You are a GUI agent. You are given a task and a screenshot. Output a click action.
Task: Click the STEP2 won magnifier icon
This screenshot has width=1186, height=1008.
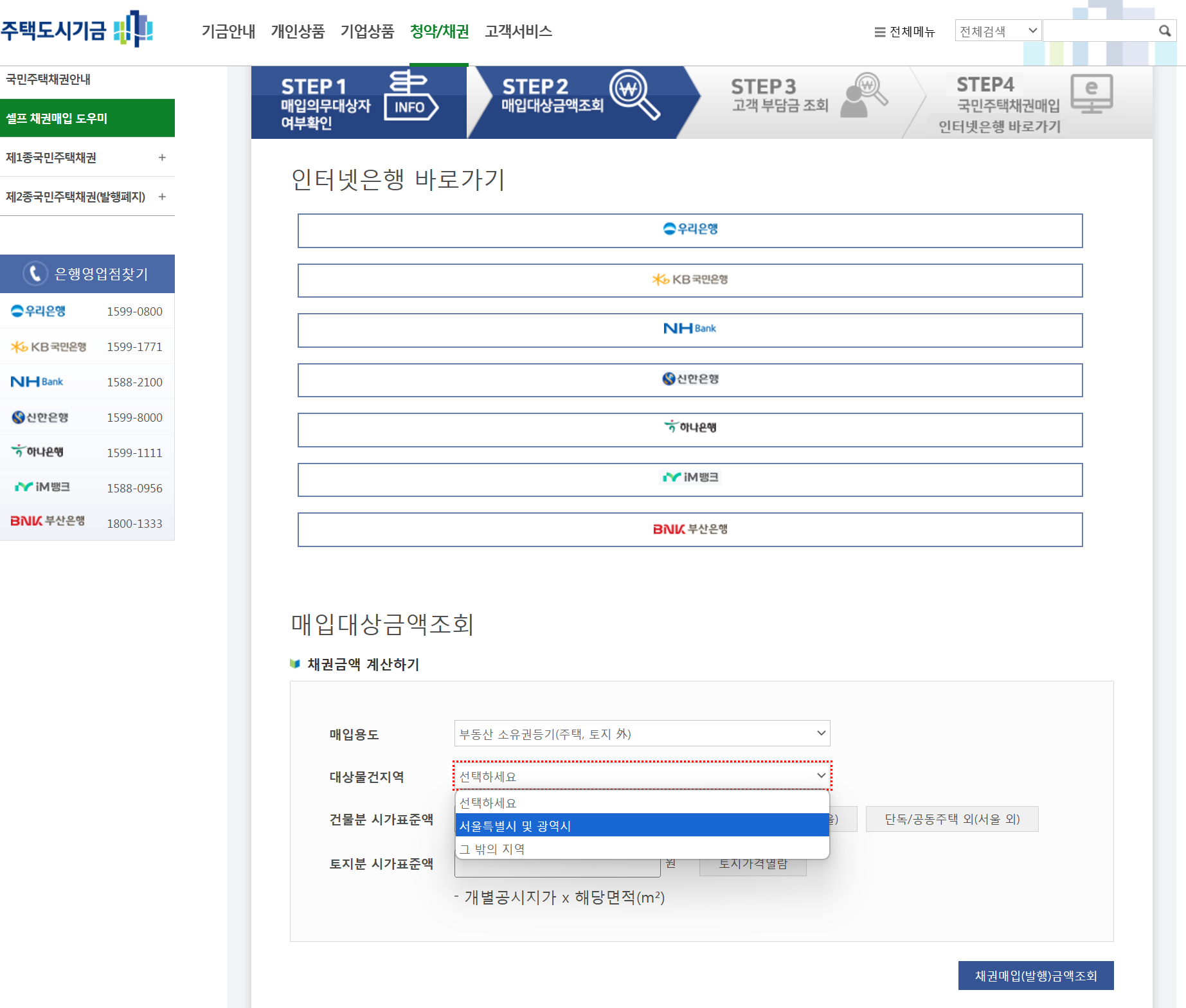[x=634, y=94]
